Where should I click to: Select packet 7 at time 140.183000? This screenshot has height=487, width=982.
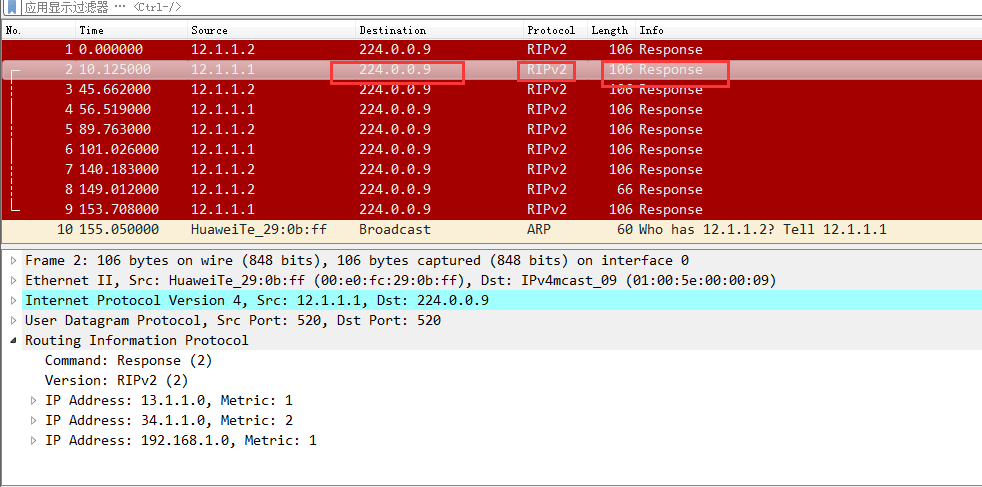(x=491, y=170)
